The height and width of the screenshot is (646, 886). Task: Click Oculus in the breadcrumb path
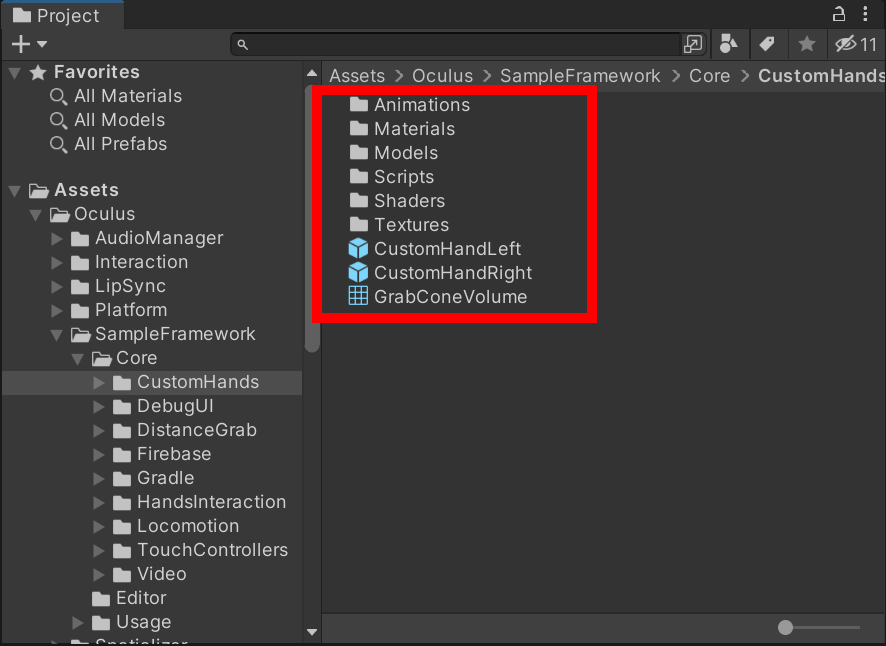(442, 76)
